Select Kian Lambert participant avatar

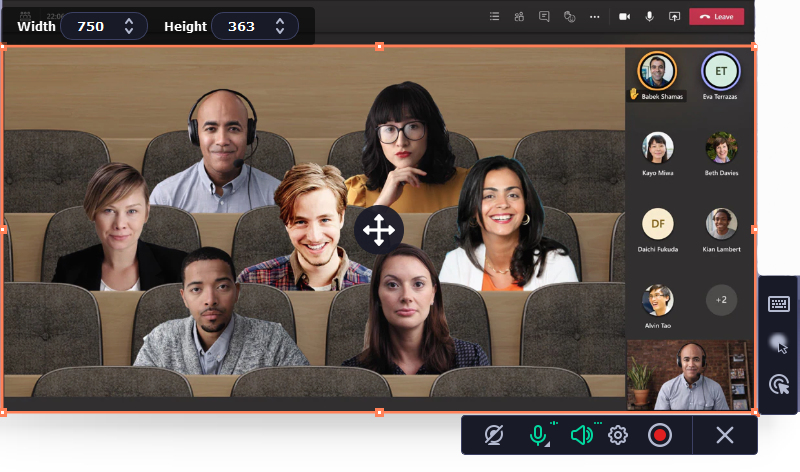point(721,223)
